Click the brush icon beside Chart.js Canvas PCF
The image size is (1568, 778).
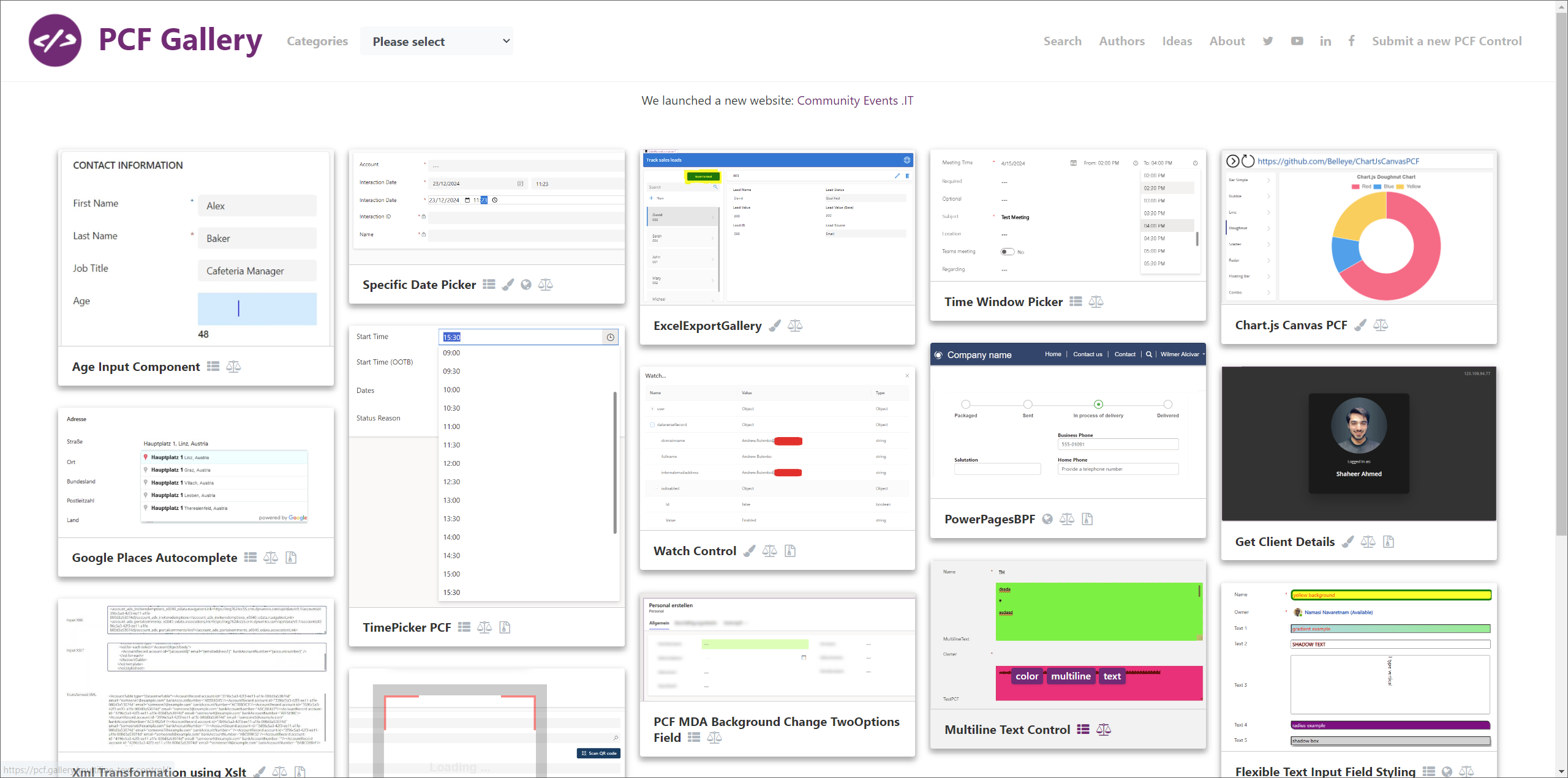(1360, 325)
